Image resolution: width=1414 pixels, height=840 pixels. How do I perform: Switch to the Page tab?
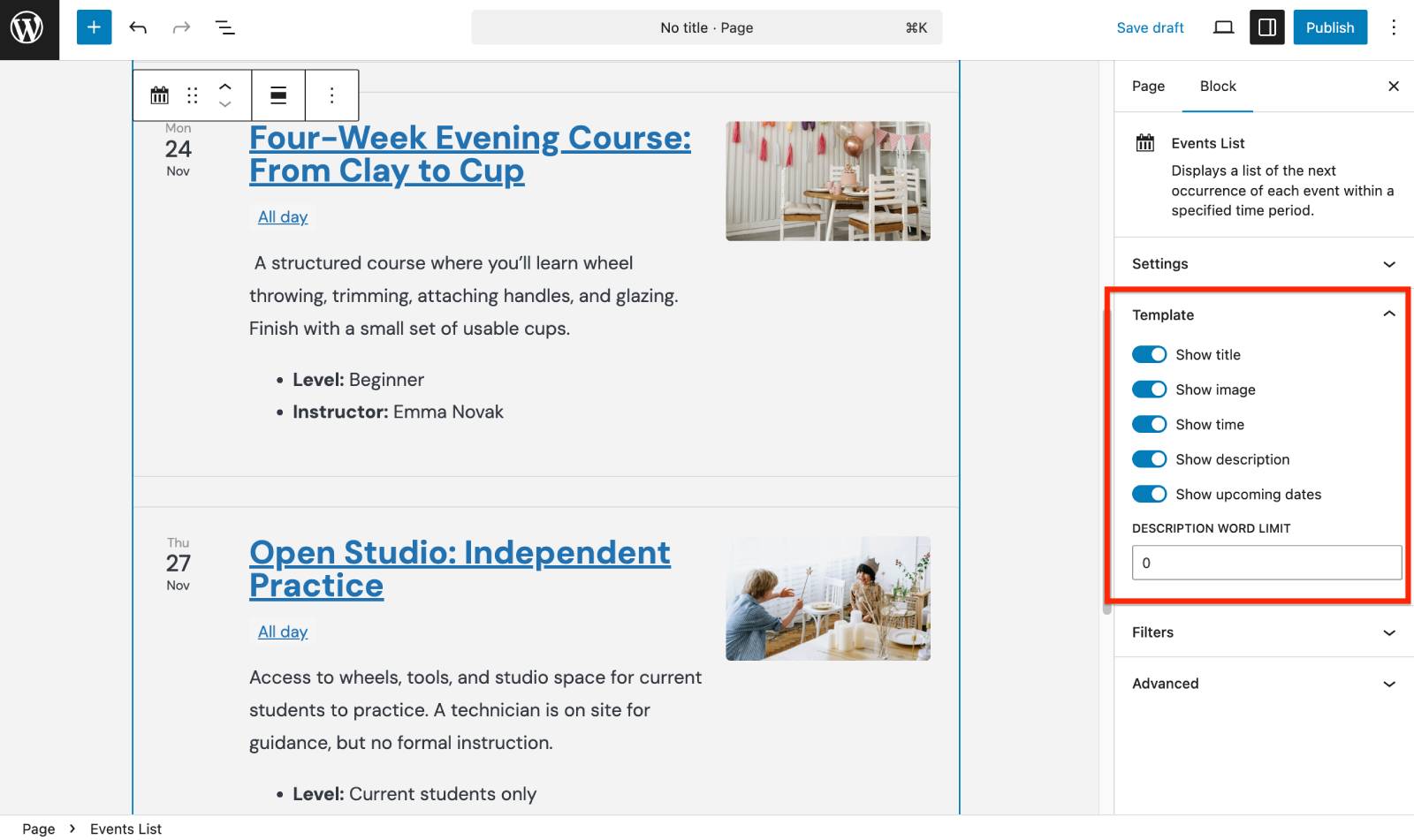[x=1148, y=87]
